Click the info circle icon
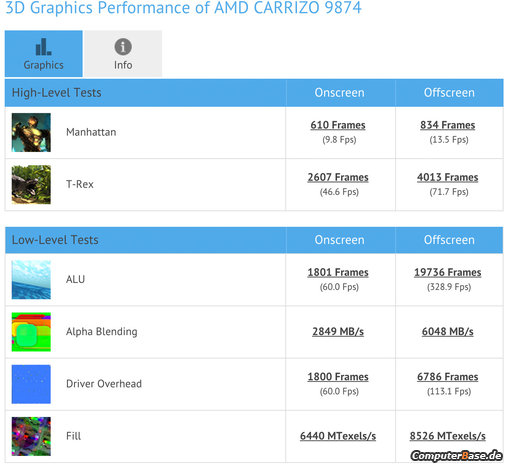The height and width of the screenshot is (468, 509). [123, 47]
